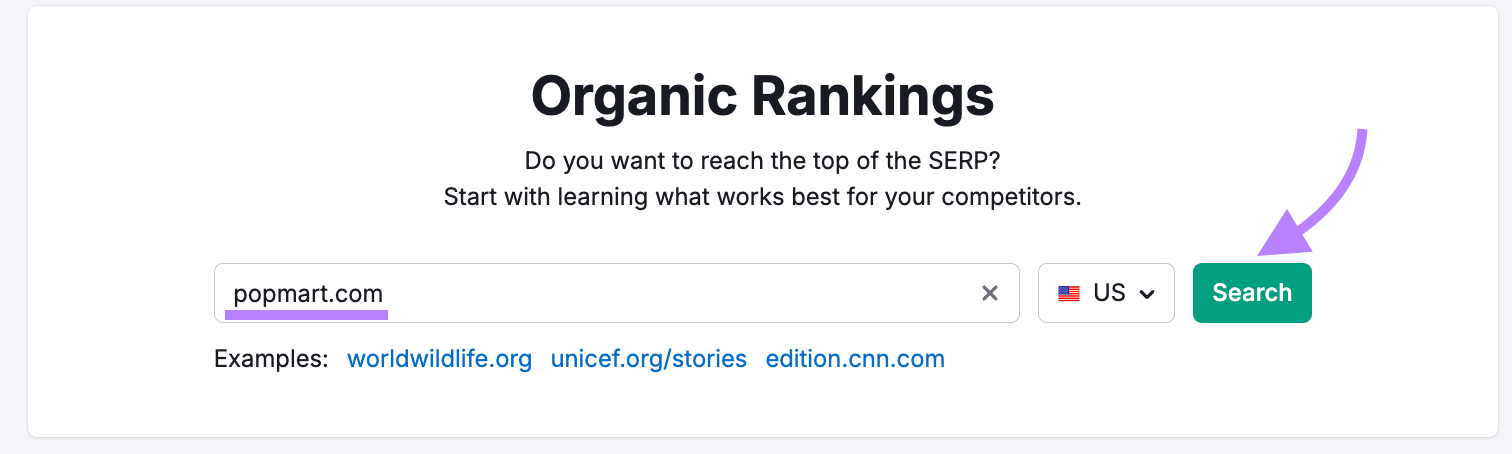Click the "Start with learning" subtitle line
Screen dimensions: 1512x454
pos(762,197)
